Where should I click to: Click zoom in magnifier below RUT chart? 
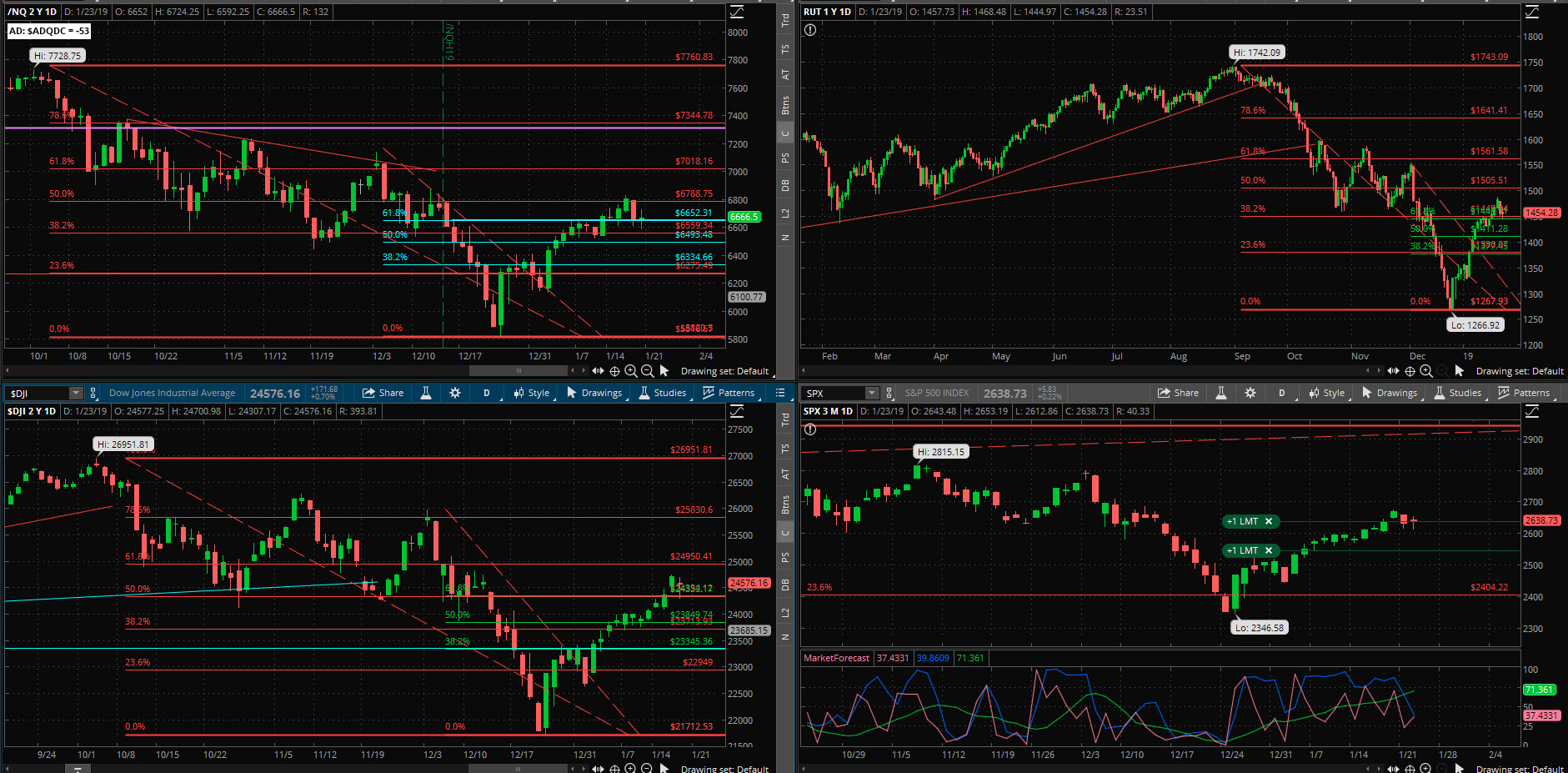coord(1426,371)
